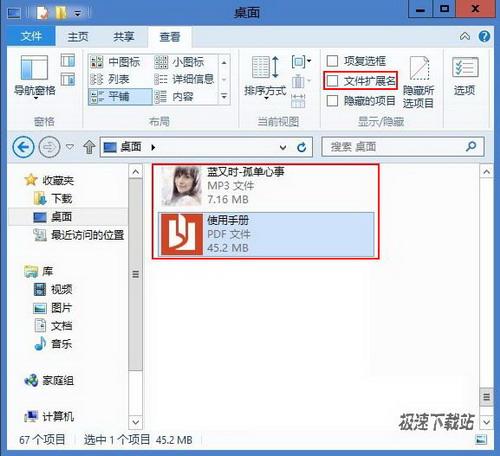Switch to the Share (共享) tab
Image resolution: width=500 pixels, height=456 pixels.
[x=123, y=37]
